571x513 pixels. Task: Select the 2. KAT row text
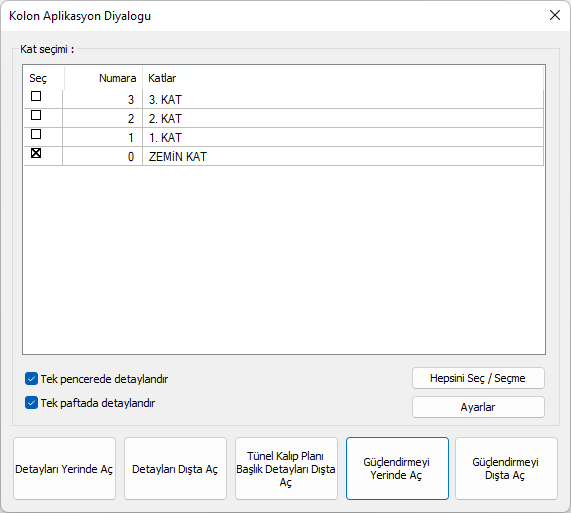[x=165, y=118]
